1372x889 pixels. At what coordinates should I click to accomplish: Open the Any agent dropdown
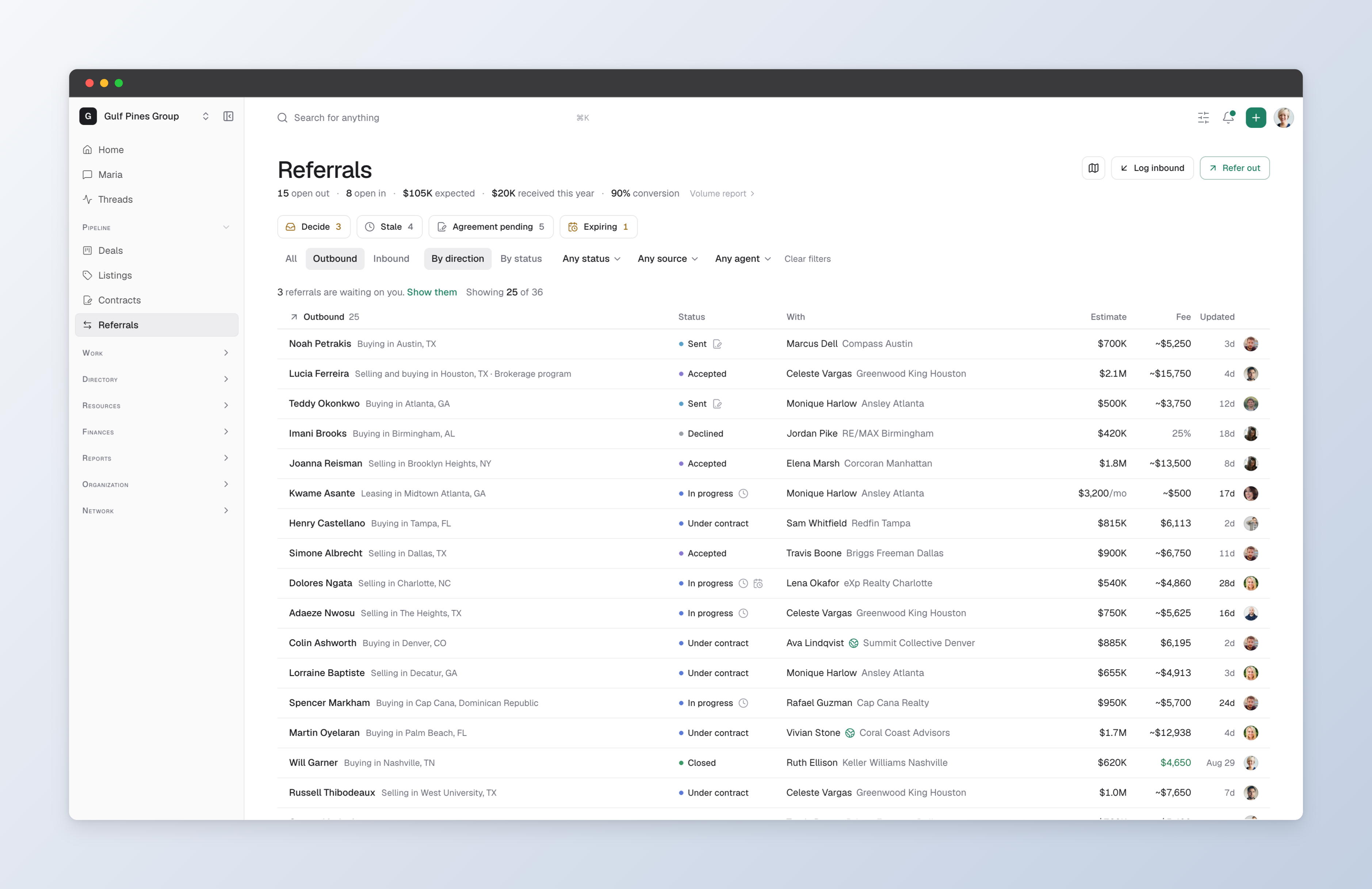[742, 259]
